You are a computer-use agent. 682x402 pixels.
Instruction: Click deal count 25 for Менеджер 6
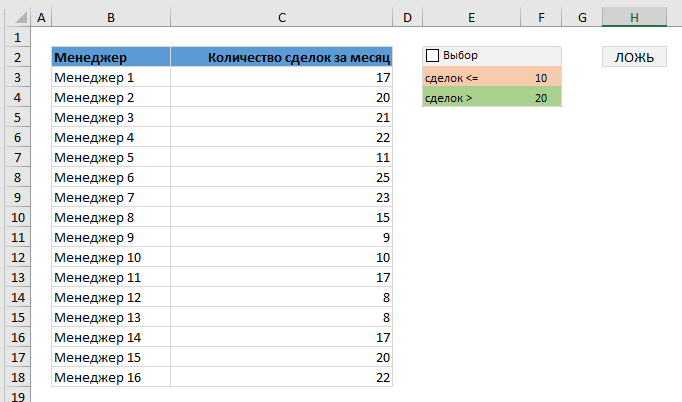(281, 177)
